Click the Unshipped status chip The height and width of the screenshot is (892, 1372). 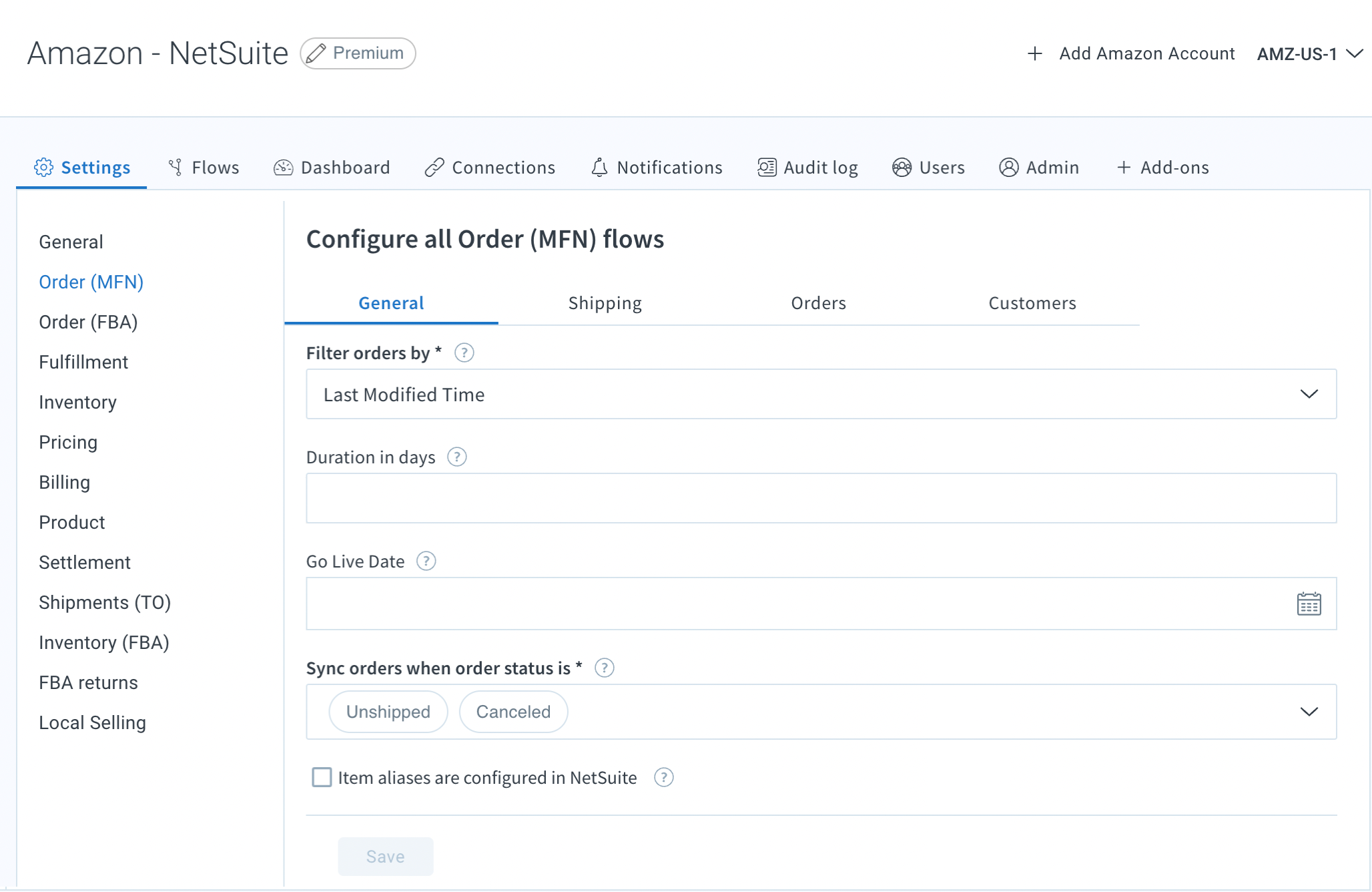tap(388, 712)
